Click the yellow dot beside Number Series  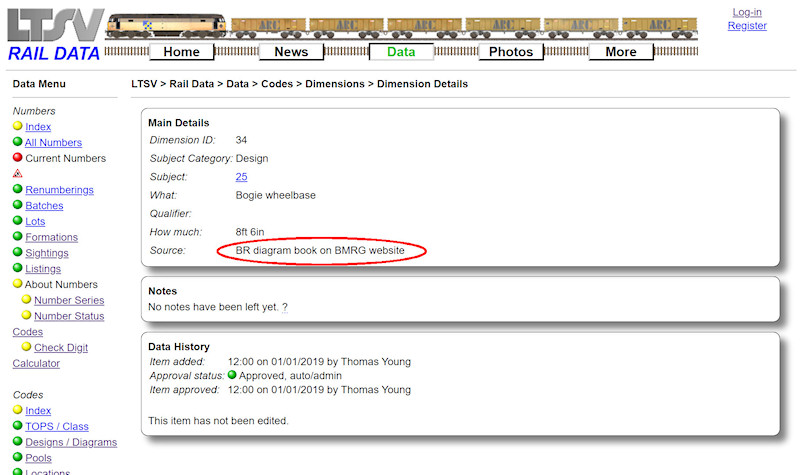coord(27,299)
